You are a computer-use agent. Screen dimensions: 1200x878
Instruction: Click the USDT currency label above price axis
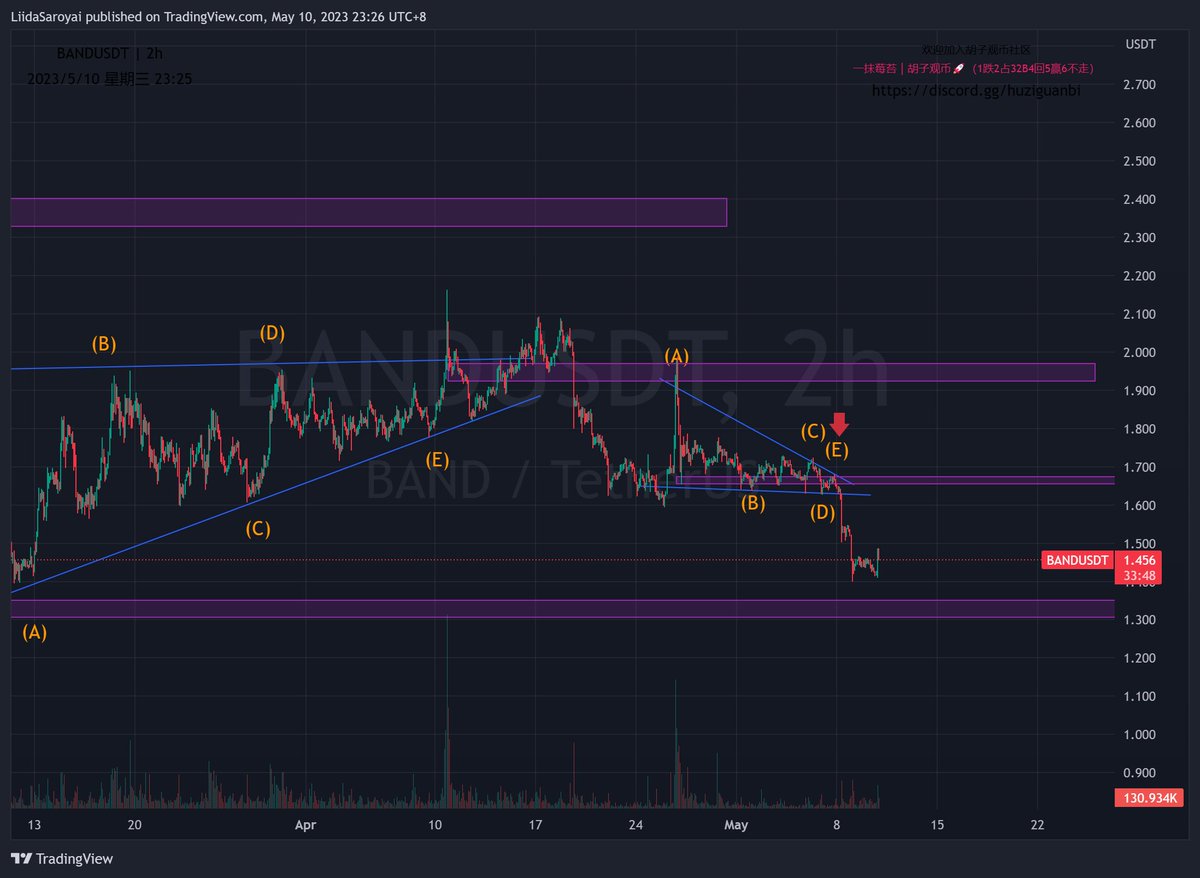point(1141,45)
